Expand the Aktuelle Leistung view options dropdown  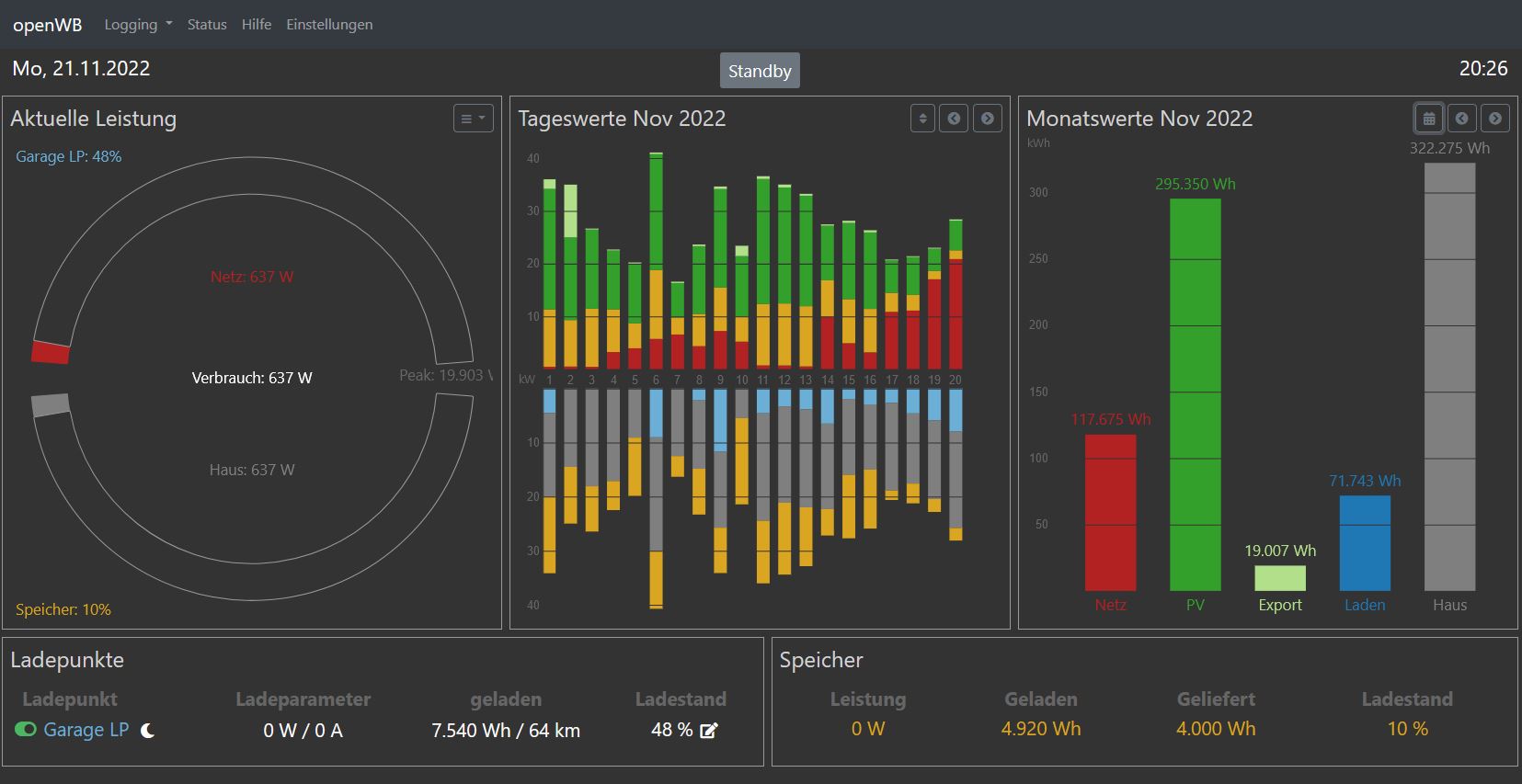(x=473, y=119)
